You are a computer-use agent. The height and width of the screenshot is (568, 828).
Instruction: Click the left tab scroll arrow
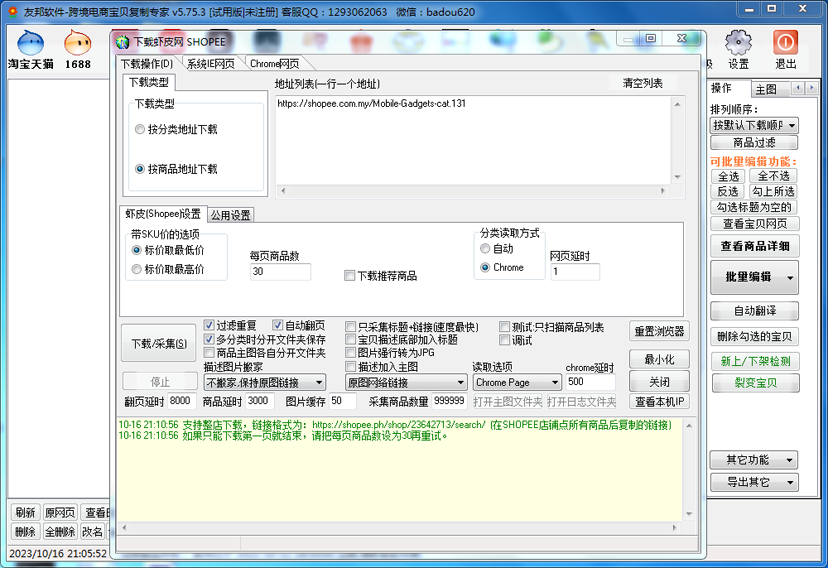click(x=797, y=89)
